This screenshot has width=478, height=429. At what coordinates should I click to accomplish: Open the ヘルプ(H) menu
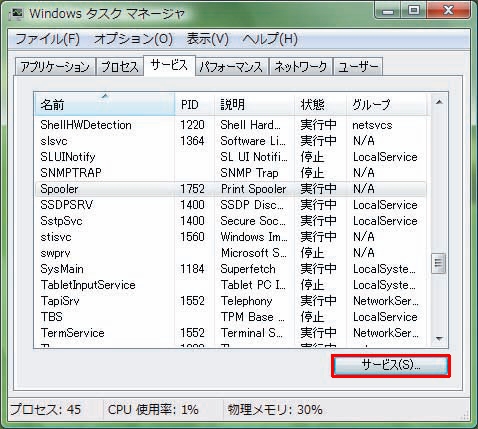point(270,39)
